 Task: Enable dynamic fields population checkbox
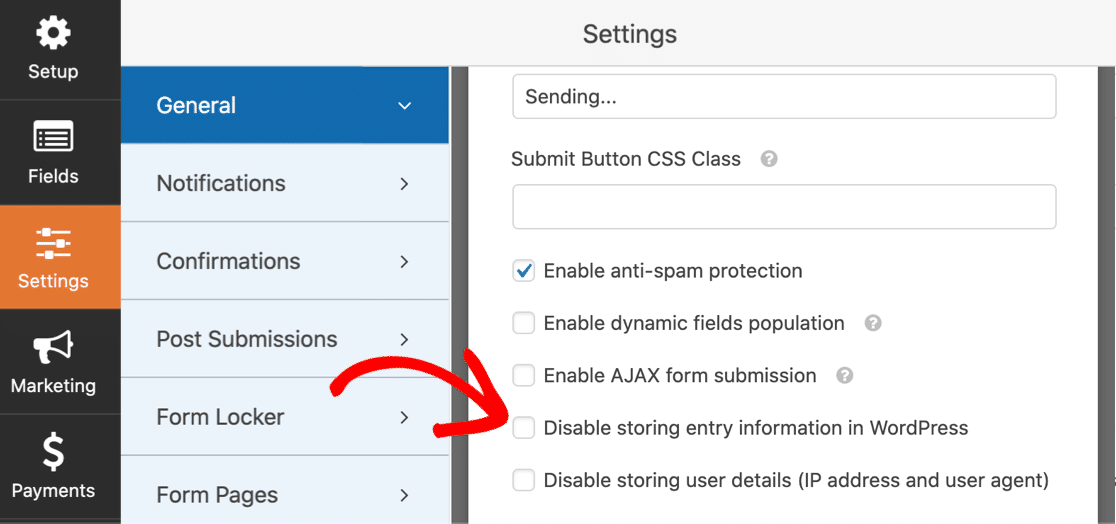click(524, 323)
